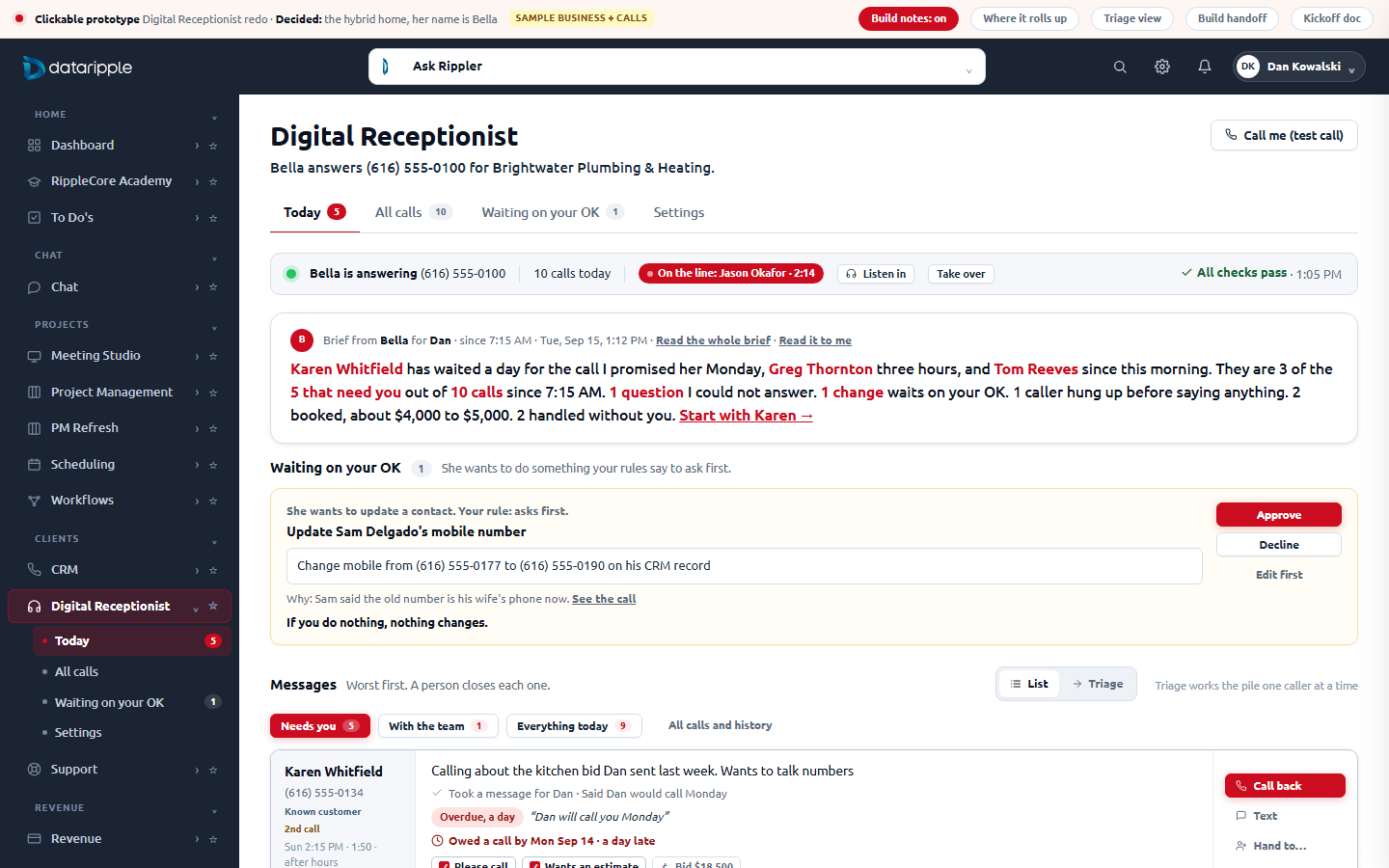Image resolution: width=1389 pixels, height=868 pixels.
Task: Follow the Read the whole brief link
Action: (x=713, y=340)
